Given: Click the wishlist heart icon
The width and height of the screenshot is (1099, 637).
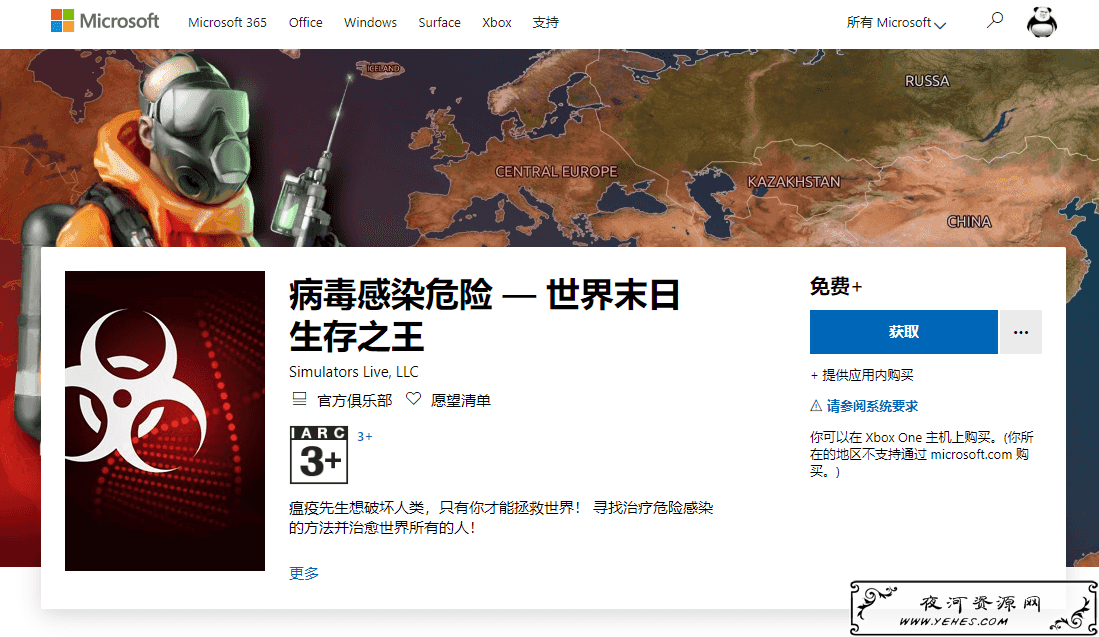Looking at the screenshot, I should 414,399.
